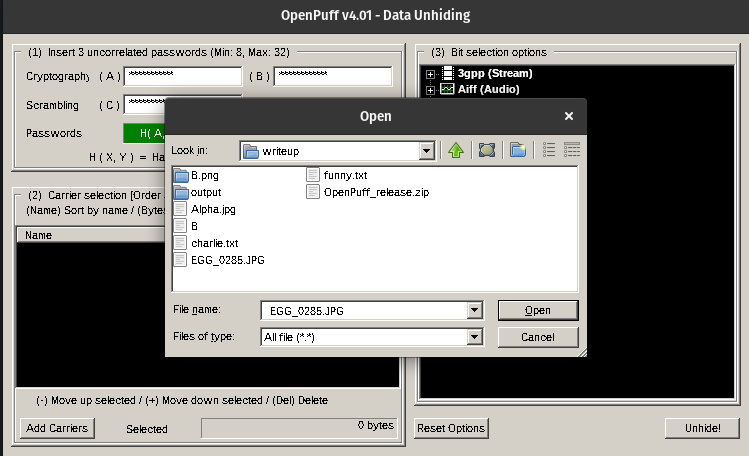Select the charlie.txt file
Image resolution: width=749 pixels, height=456 pixels.
pyautogui.click(x=215, y=243)
